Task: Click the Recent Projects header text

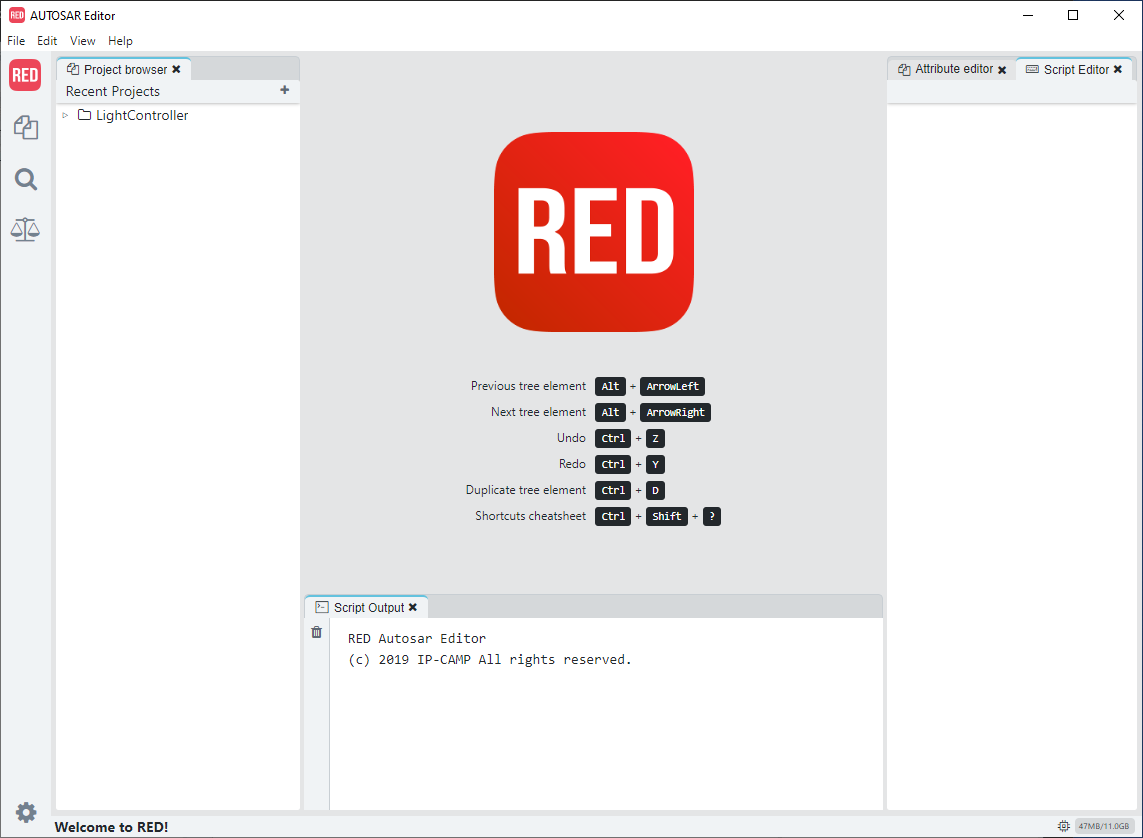Action: click(x=113, y=91)
